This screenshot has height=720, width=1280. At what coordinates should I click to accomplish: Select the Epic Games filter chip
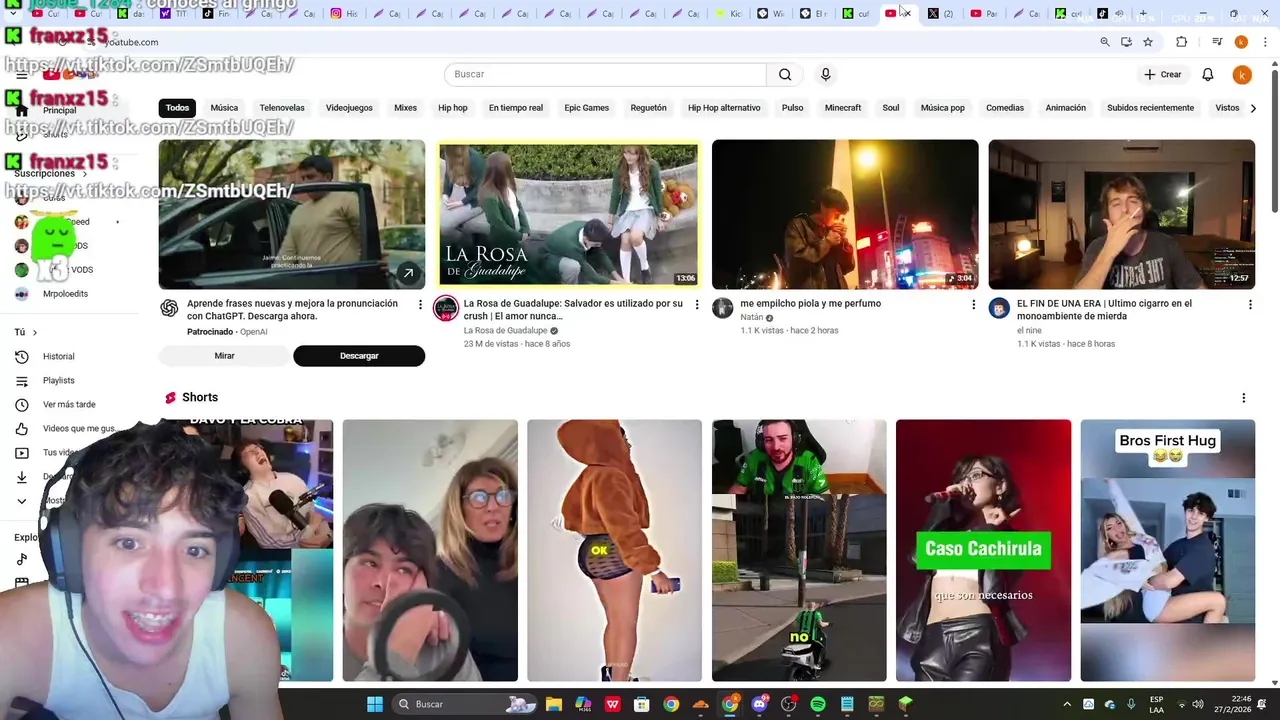pyautogui.click(x=586, y=108)
